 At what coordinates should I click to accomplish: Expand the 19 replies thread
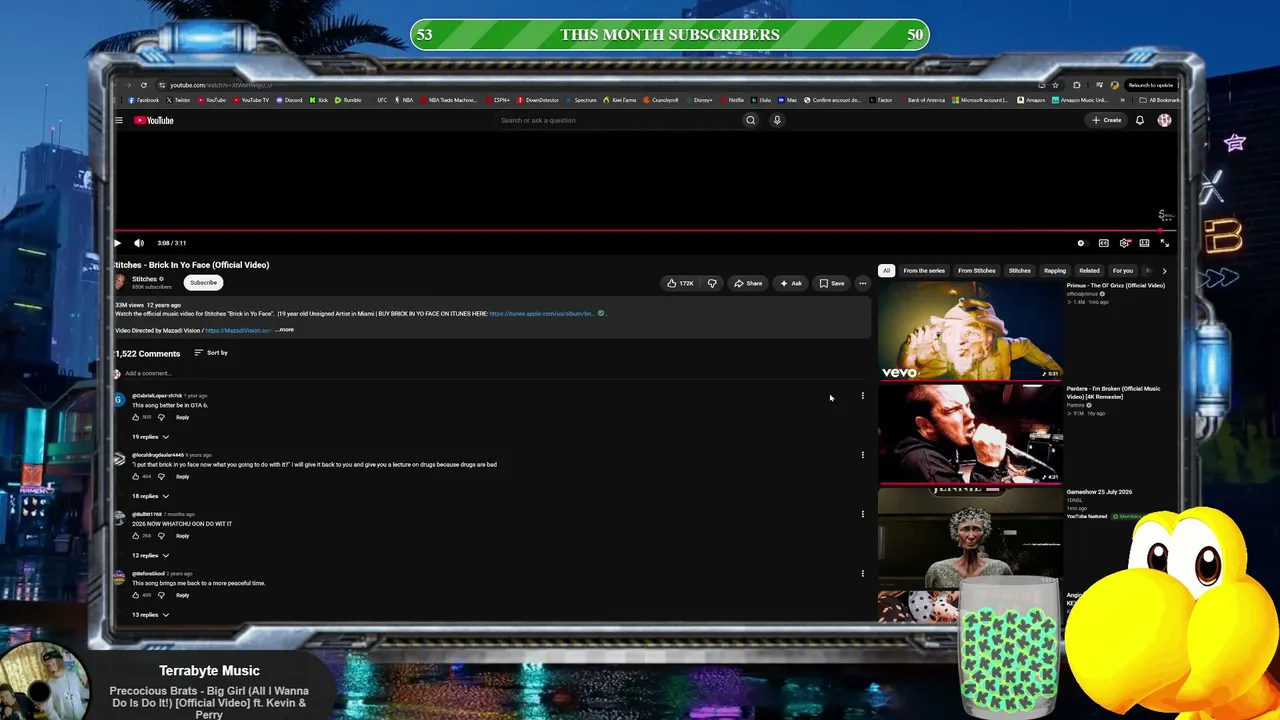point(150,437)
